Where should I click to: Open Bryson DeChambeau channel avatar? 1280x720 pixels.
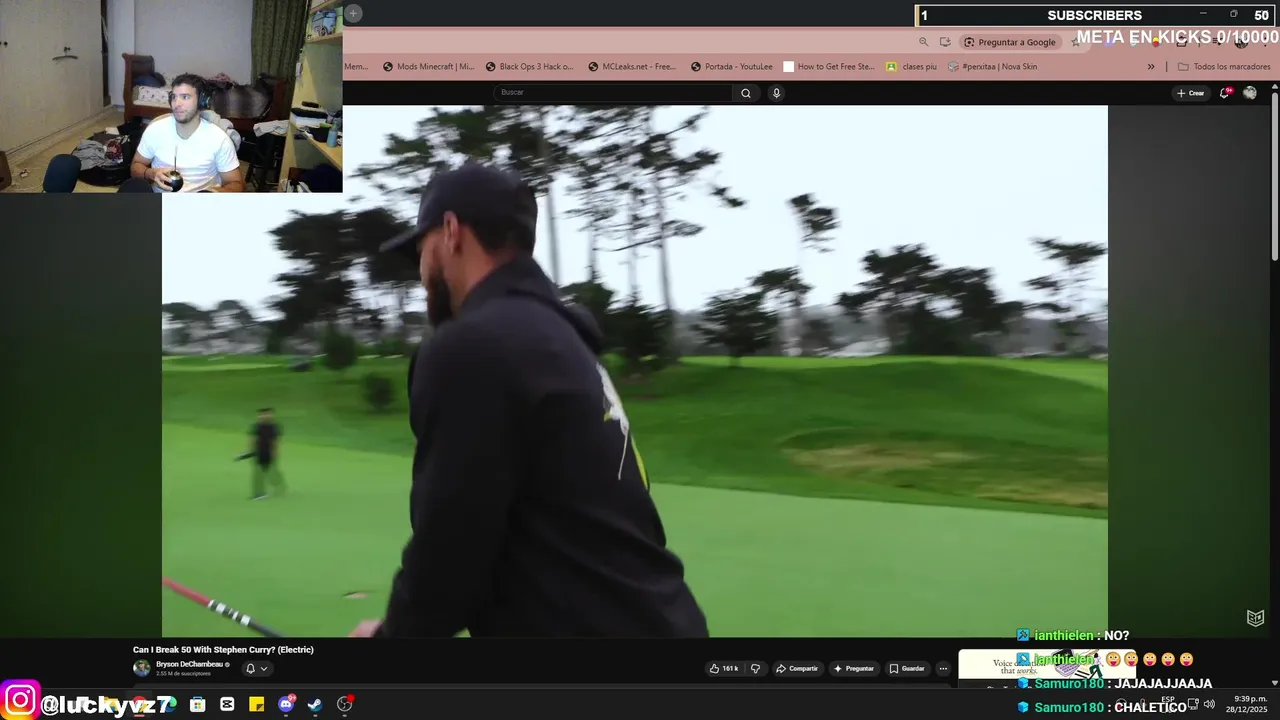pos(142,668)
